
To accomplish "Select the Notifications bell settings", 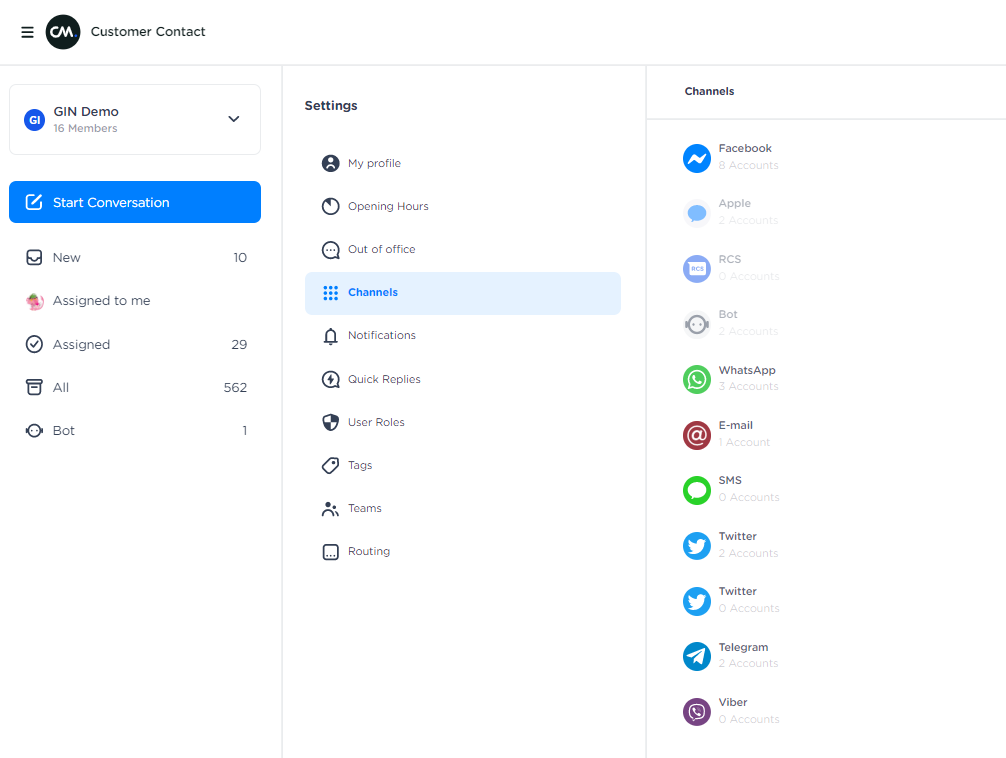I will pyautogui.click(x=381, y=336).
